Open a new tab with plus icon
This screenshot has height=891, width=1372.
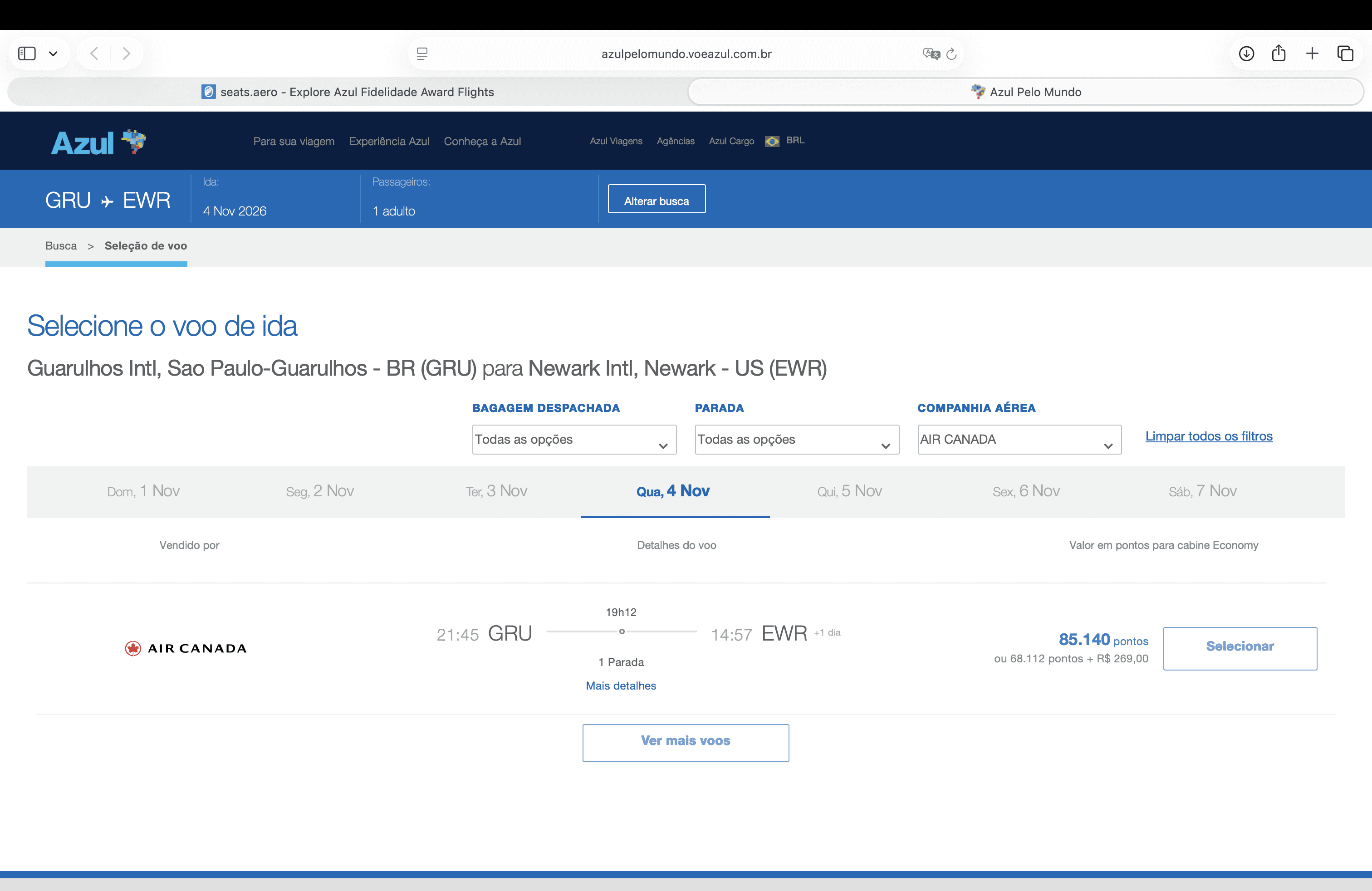(1312, 54)
